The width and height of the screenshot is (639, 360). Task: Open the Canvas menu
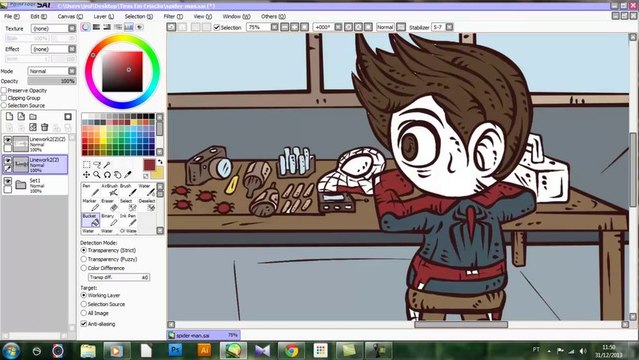(70, 16)
